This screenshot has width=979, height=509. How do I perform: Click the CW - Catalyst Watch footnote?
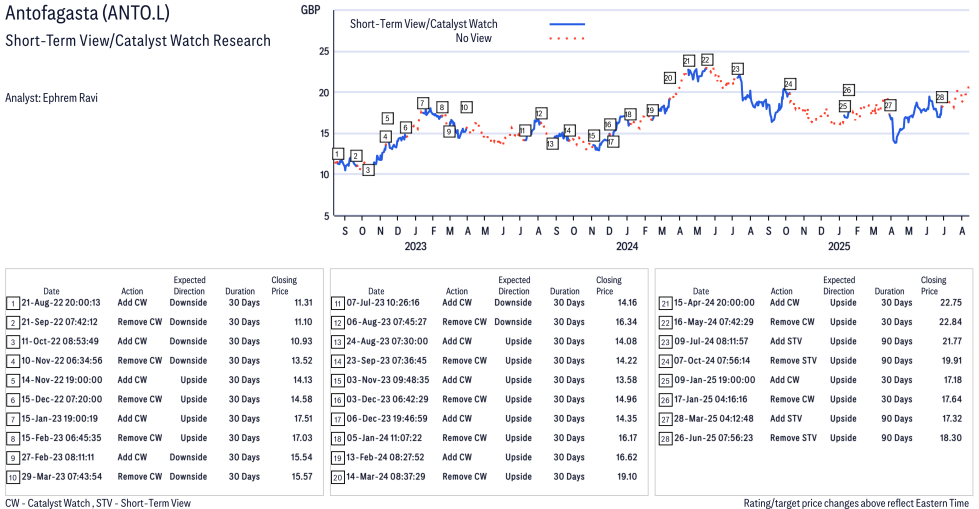click(47, 503)
